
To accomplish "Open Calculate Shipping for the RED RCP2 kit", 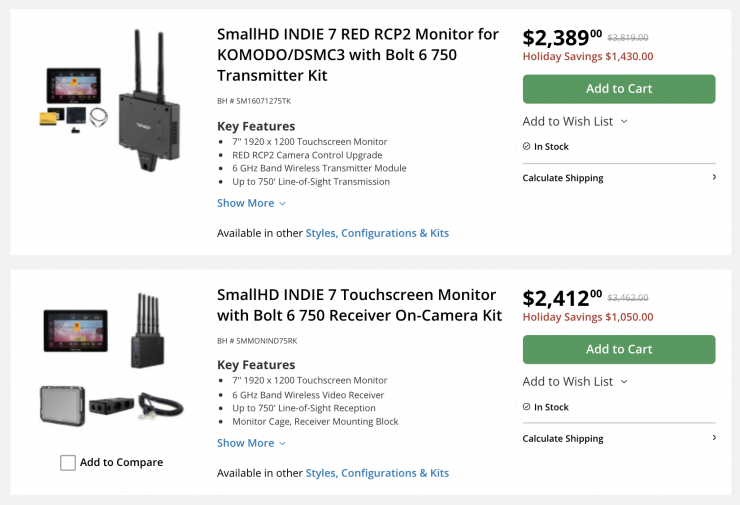I will point(563,178).
